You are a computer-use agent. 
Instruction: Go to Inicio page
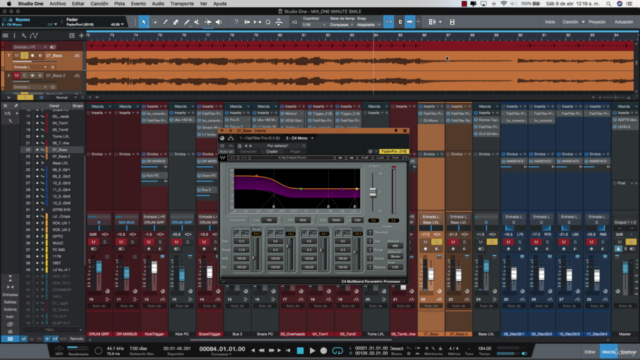pos(550,22)
